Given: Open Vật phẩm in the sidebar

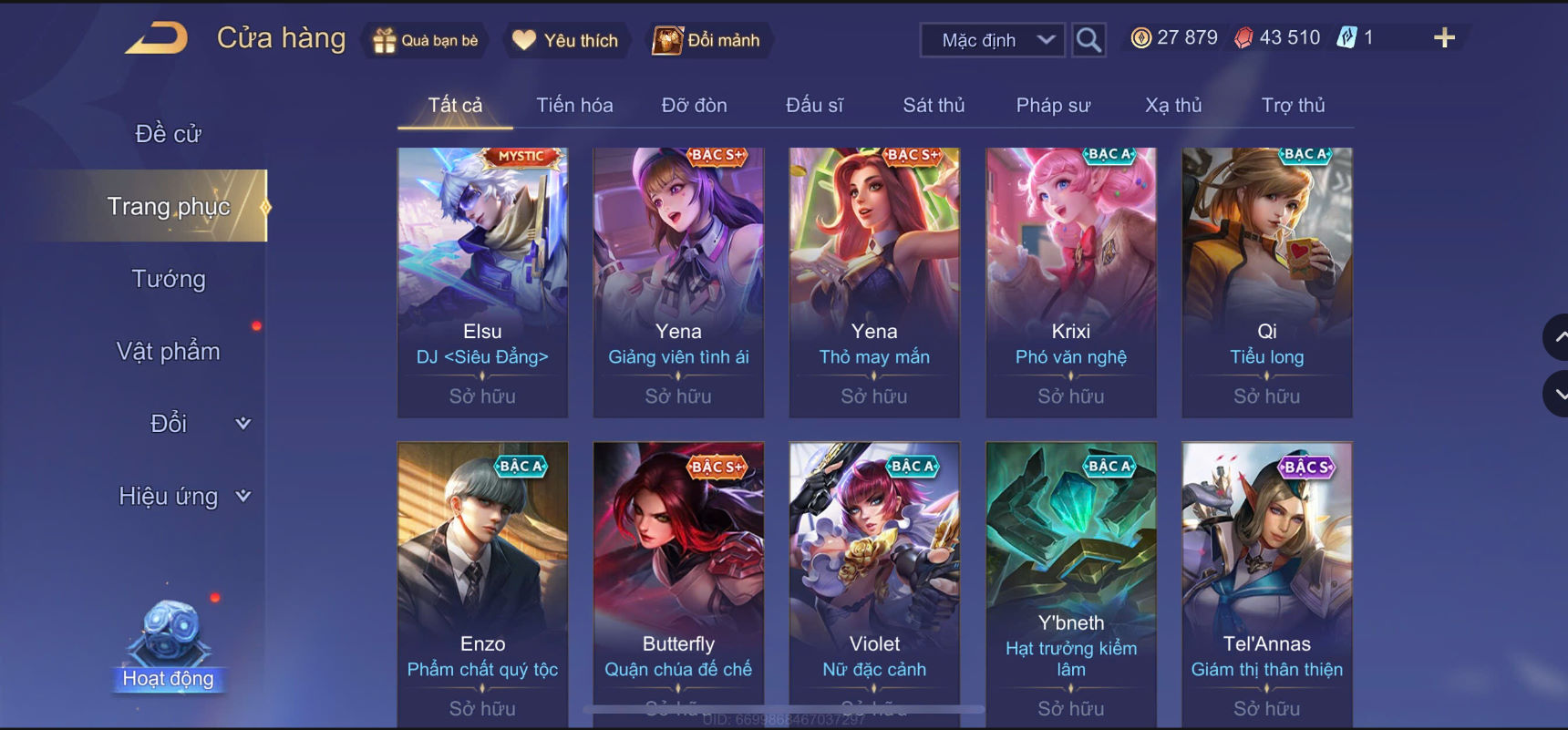Looking at the screenshot, I should [x=169, y=351].
